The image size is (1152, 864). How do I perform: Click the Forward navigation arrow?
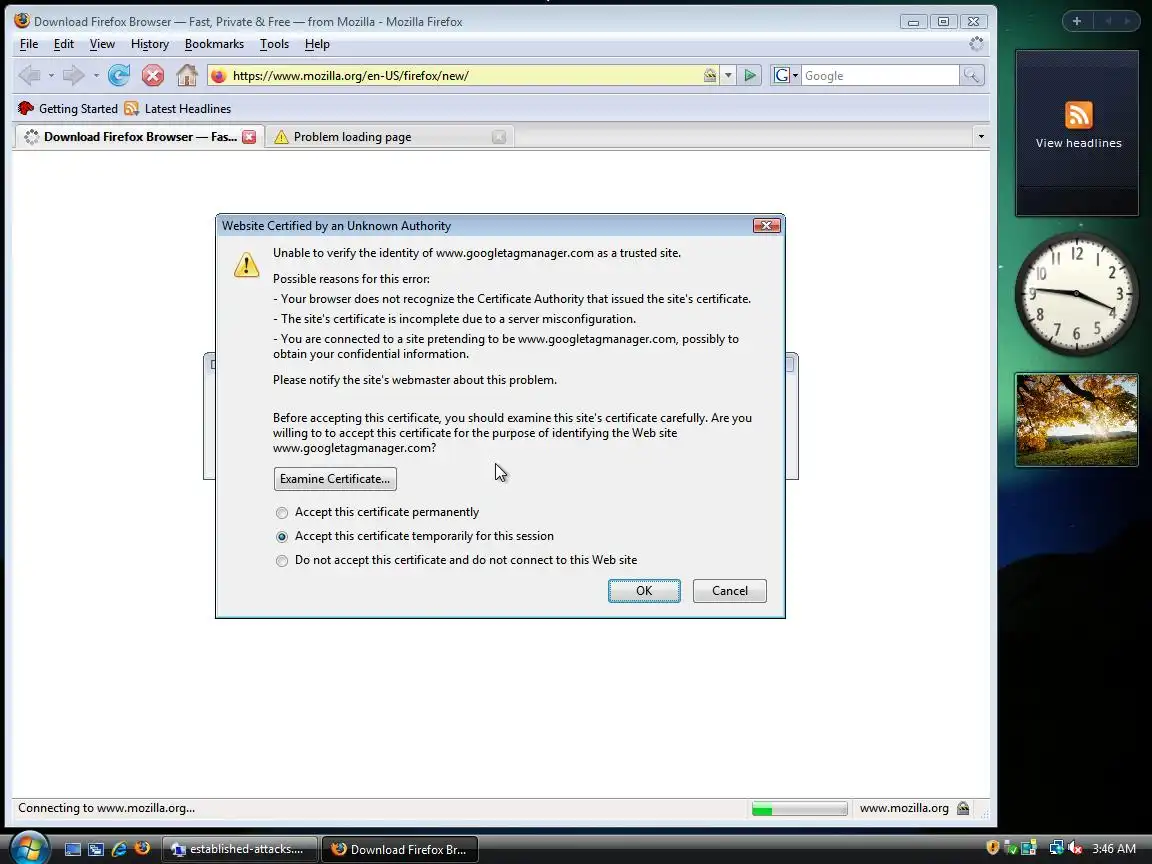tap(73, 75)
